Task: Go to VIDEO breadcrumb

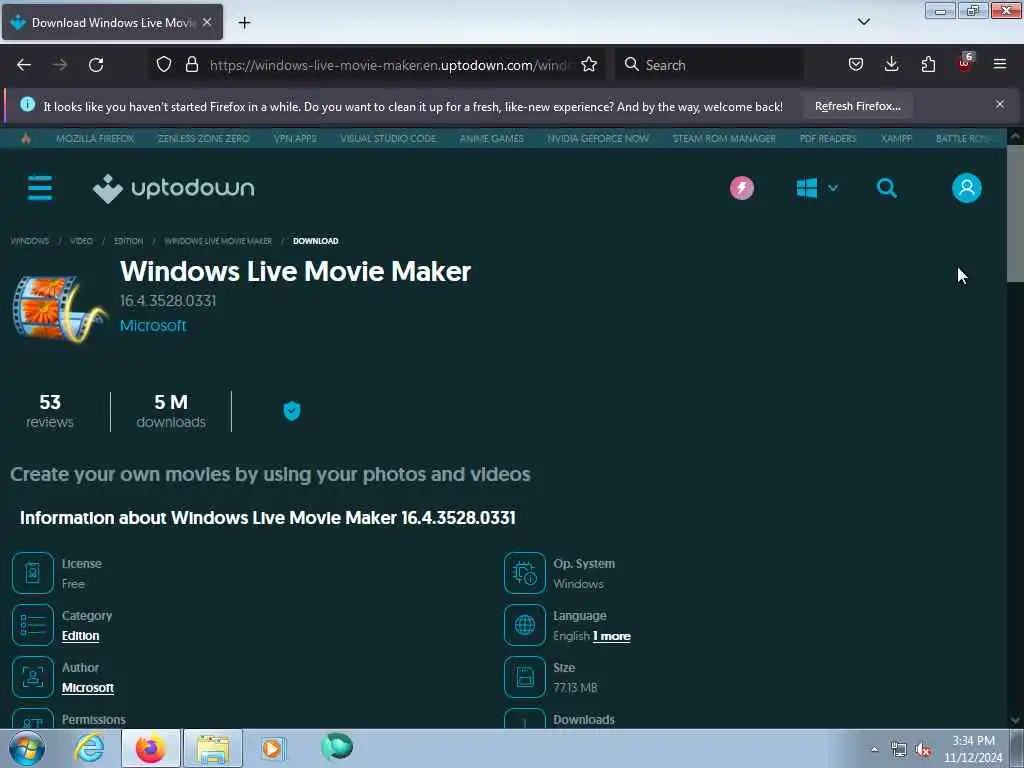Action: tap(81, 241)
